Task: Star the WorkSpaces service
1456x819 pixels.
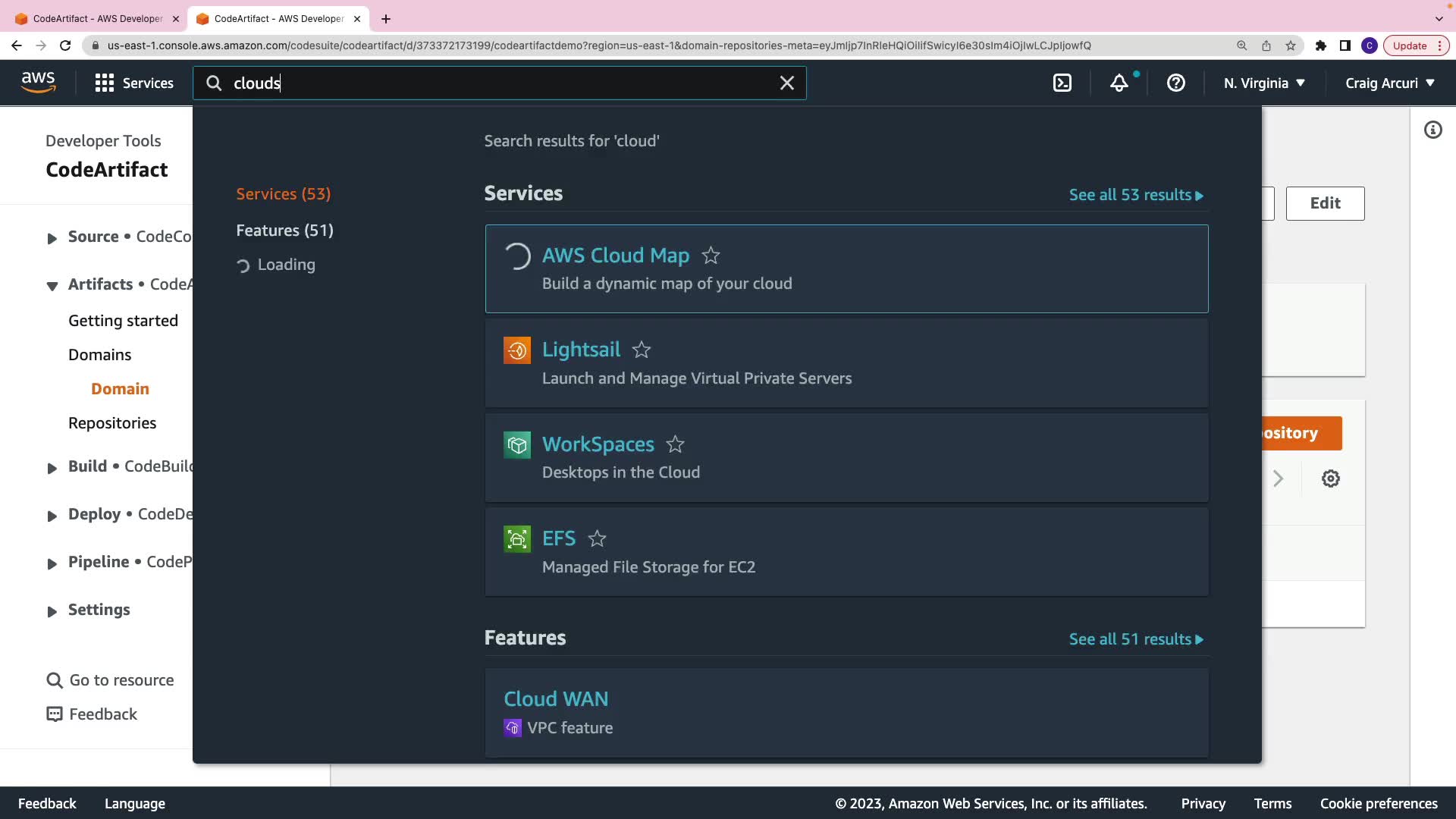Action: click(x=675, y=445)
